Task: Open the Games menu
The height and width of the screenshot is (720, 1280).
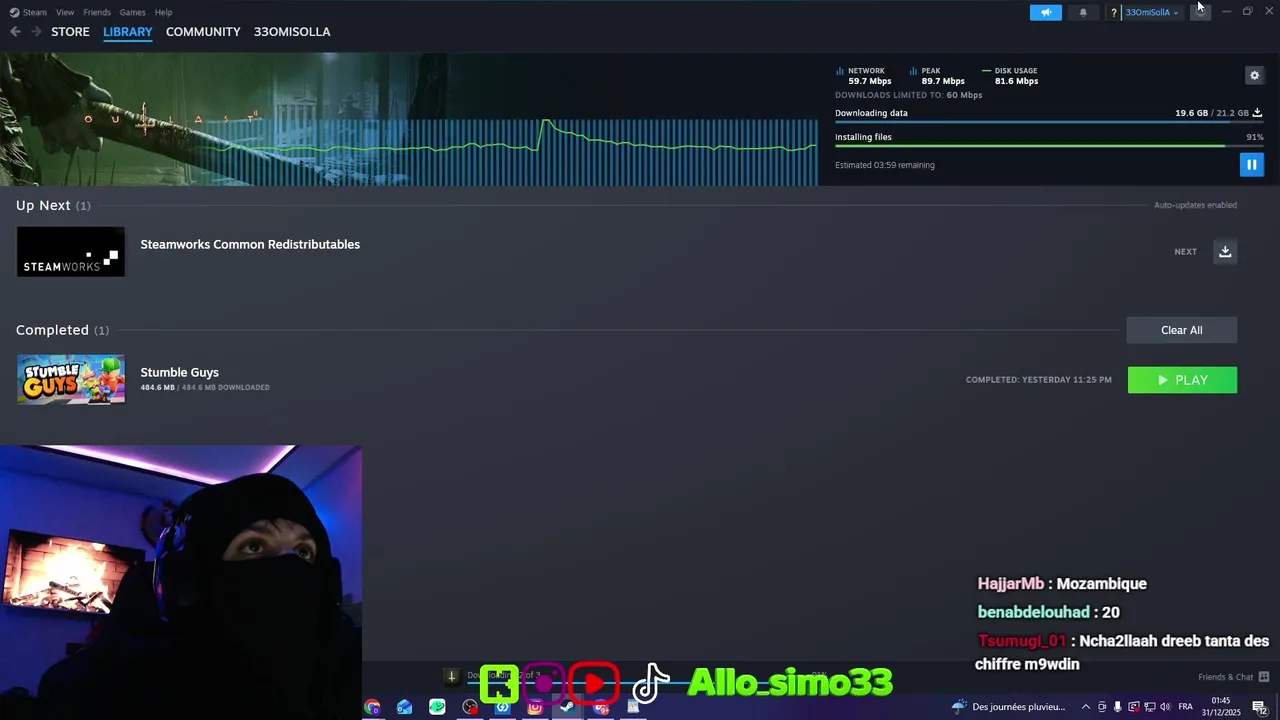Action: coord(132,12)
